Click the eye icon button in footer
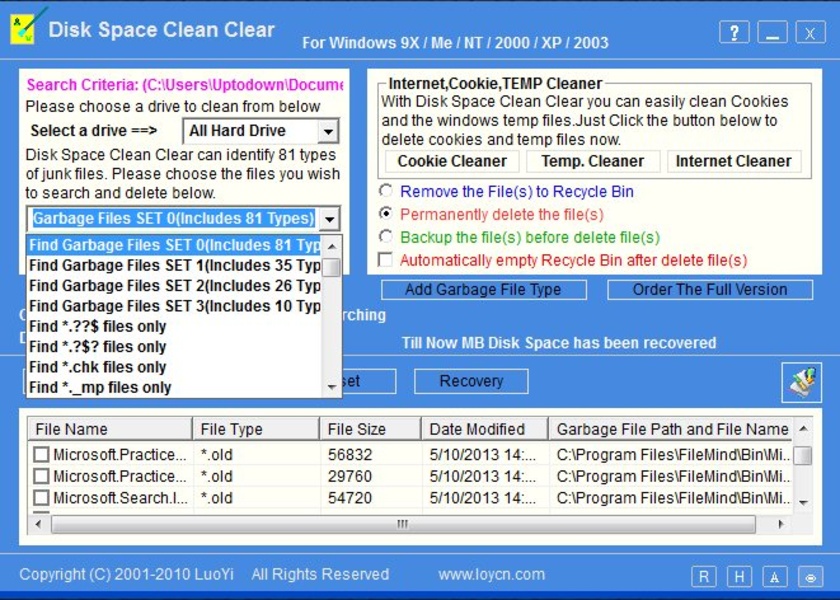 (811, 577)
